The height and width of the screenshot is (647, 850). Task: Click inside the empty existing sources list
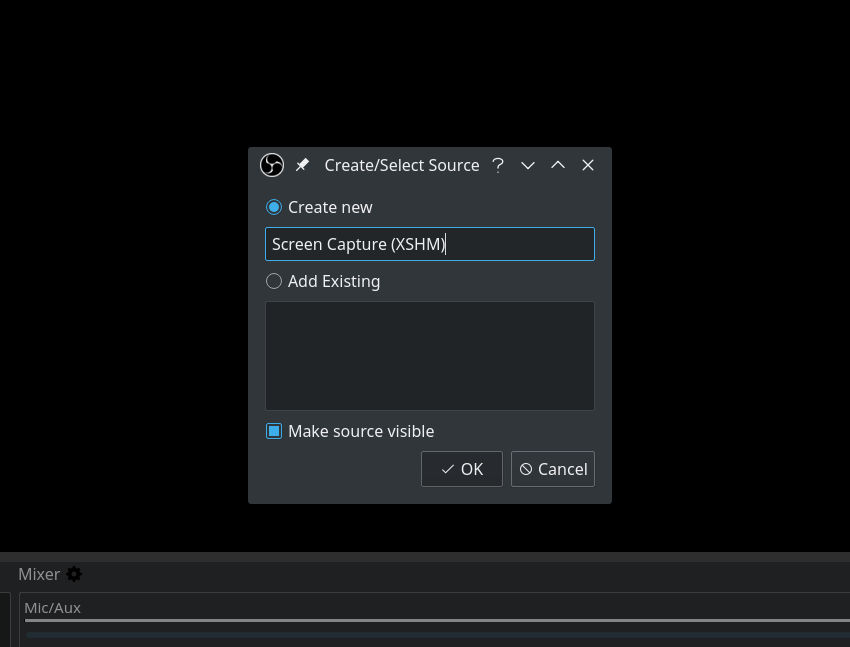[x=429, y=355]
